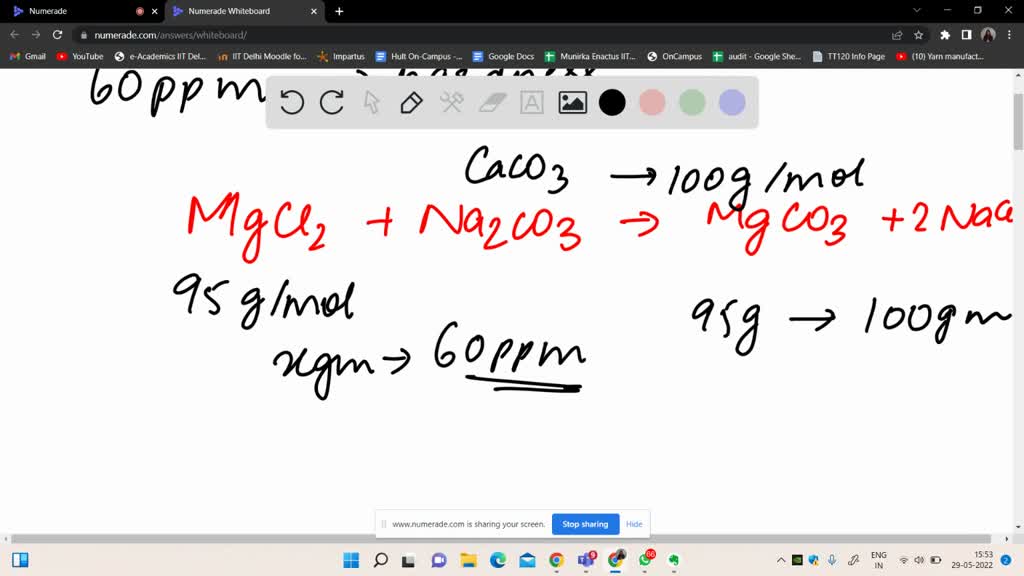This screenshot has width=1024, height=576.
Task: Click the Hide link in sharing banner
Action: coord(634,523)
